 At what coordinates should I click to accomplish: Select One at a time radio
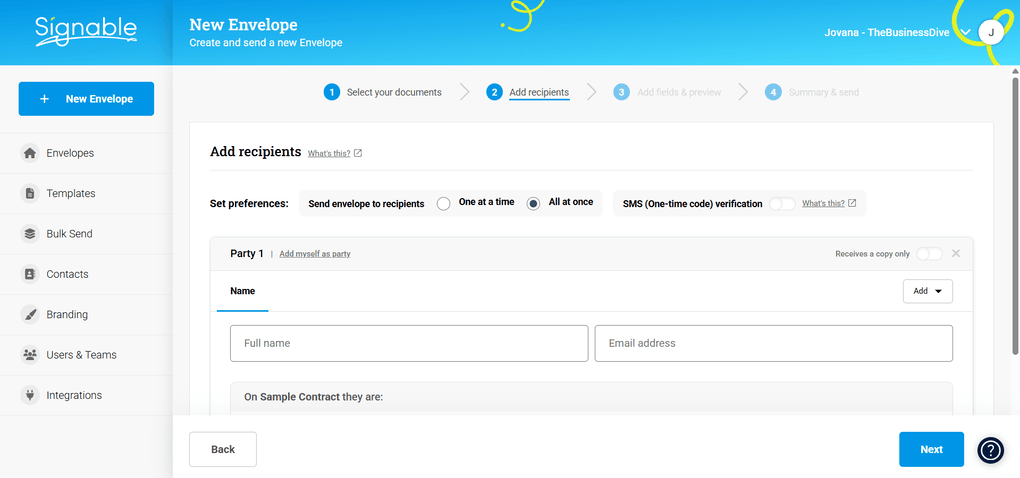(x=444, y=204)
